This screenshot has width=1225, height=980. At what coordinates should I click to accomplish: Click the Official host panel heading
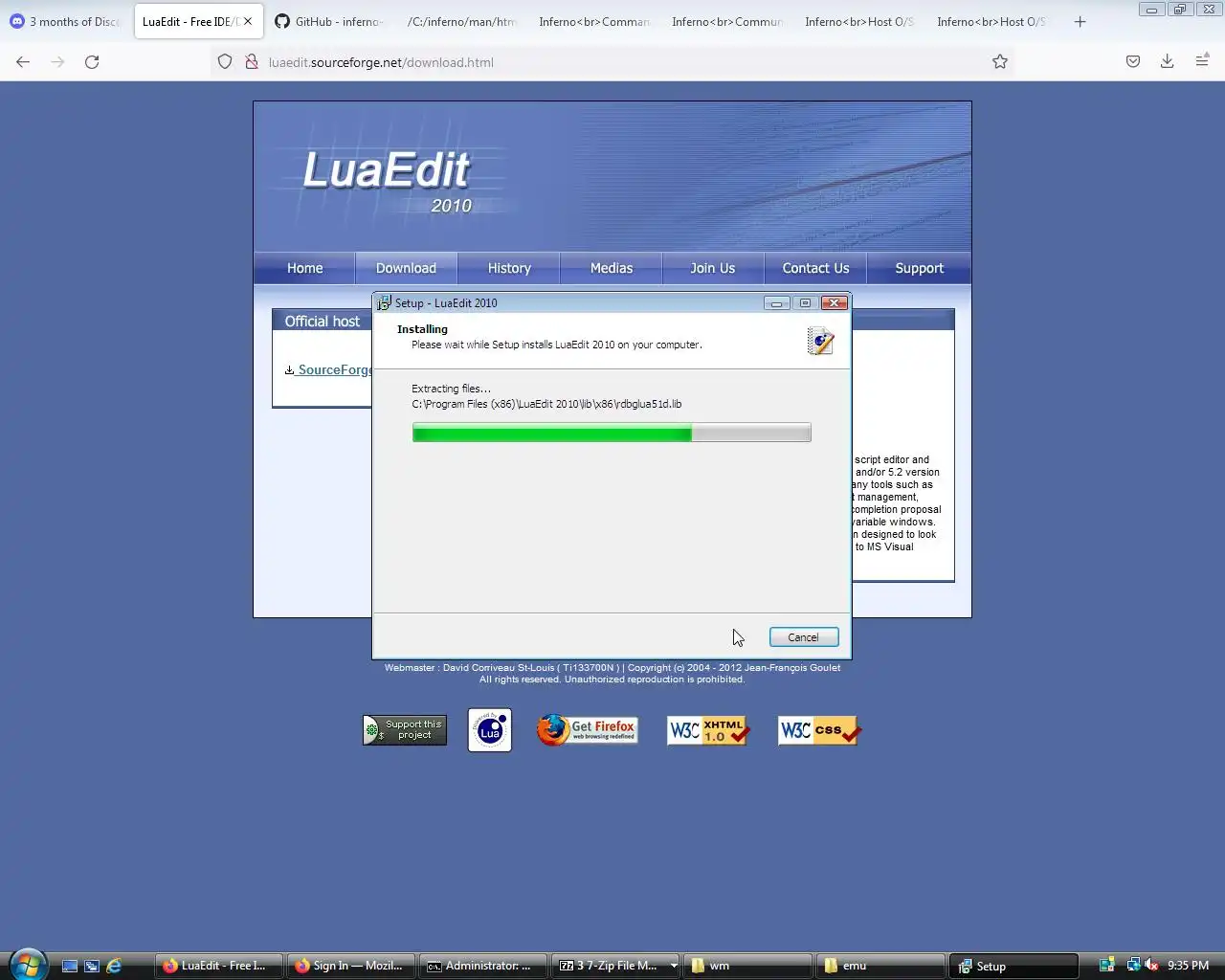point(322,322)
